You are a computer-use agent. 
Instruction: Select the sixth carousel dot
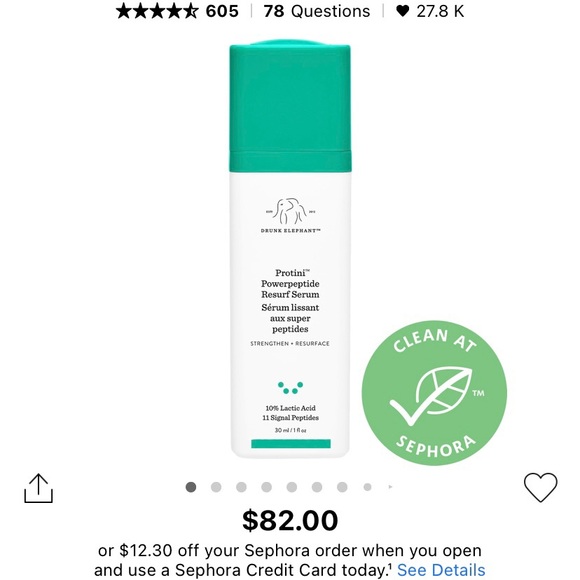[x=317, y=487]
